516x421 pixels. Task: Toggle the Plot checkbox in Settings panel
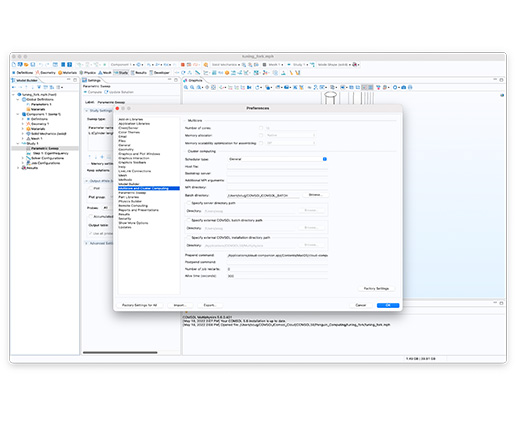click(90, 188)
